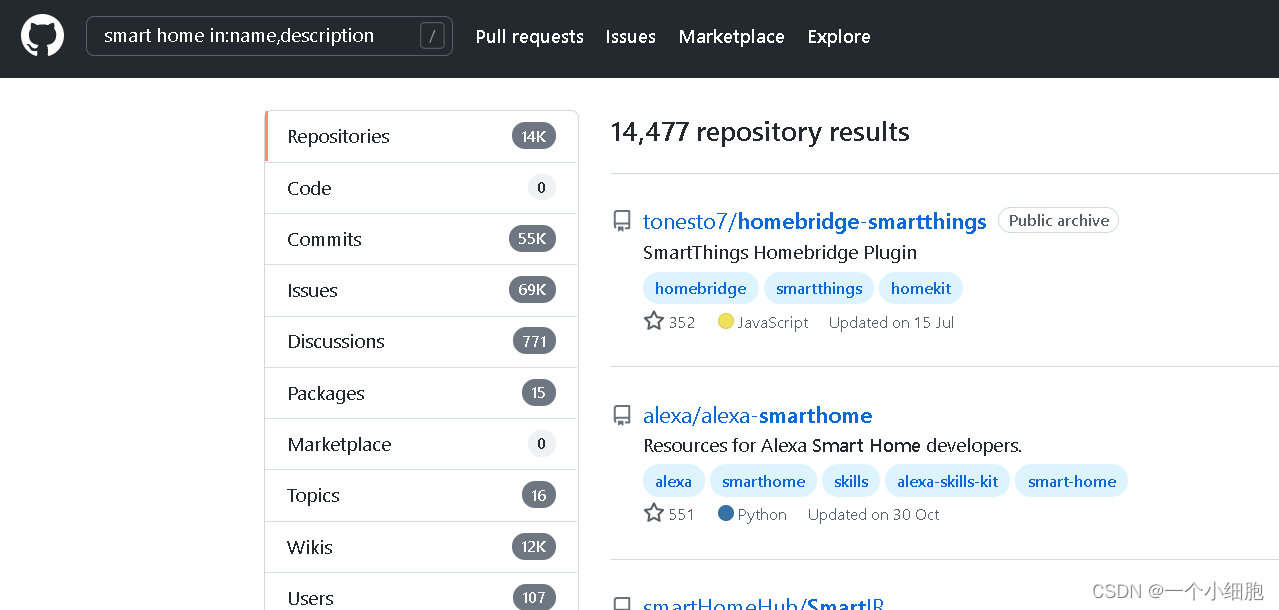This screenshot has width=1279, height=610.
Task: Click the repository icon beside tonesto7/homebridge-smartthings
Action: click(x=622, y=221)
